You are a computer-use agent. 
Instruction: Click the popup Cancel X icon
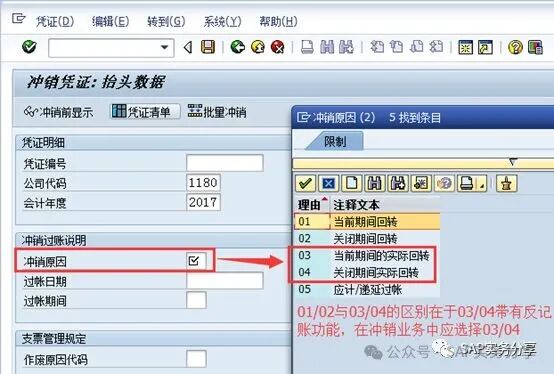tap(329, 183)
